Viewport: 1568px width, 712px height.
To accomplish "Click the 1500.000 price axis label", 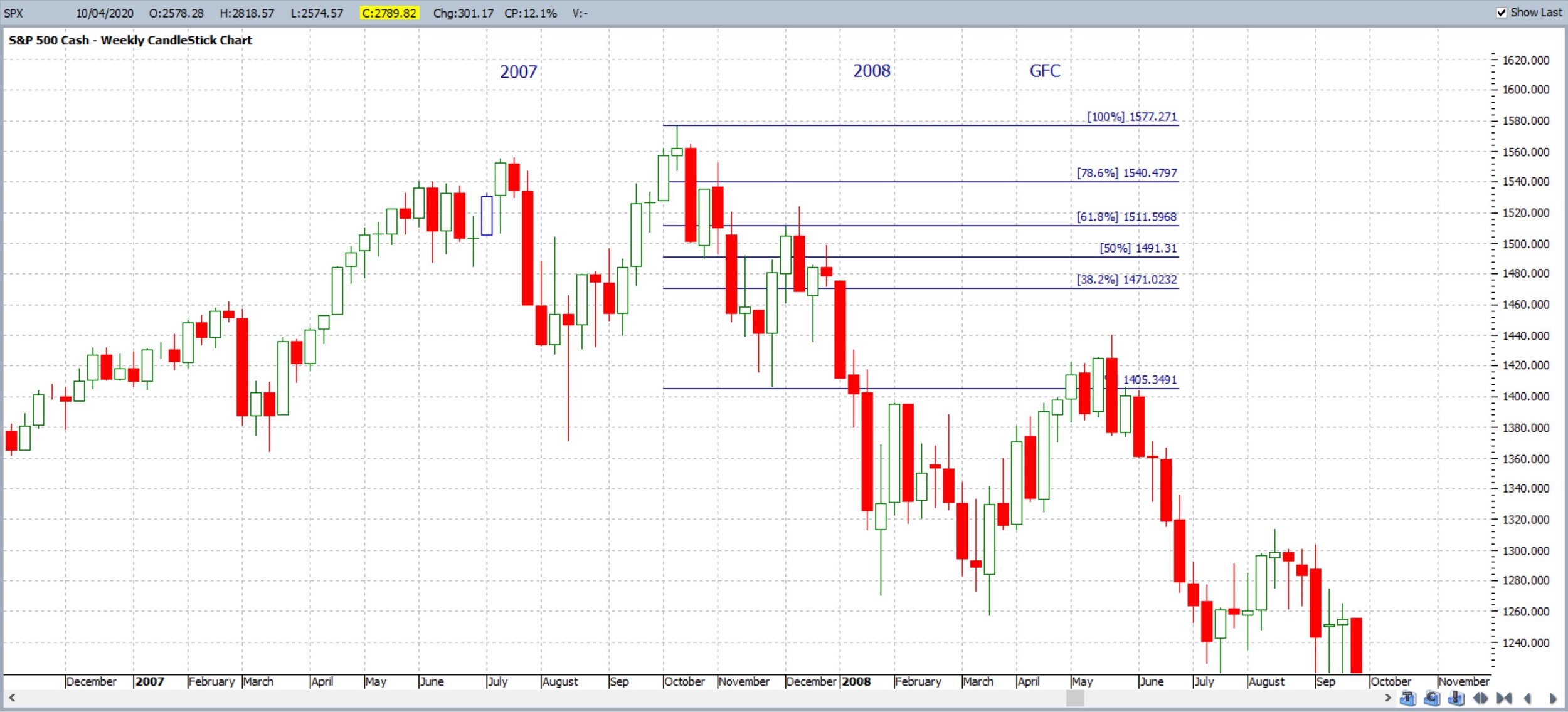I will (x=1525, y=244).
